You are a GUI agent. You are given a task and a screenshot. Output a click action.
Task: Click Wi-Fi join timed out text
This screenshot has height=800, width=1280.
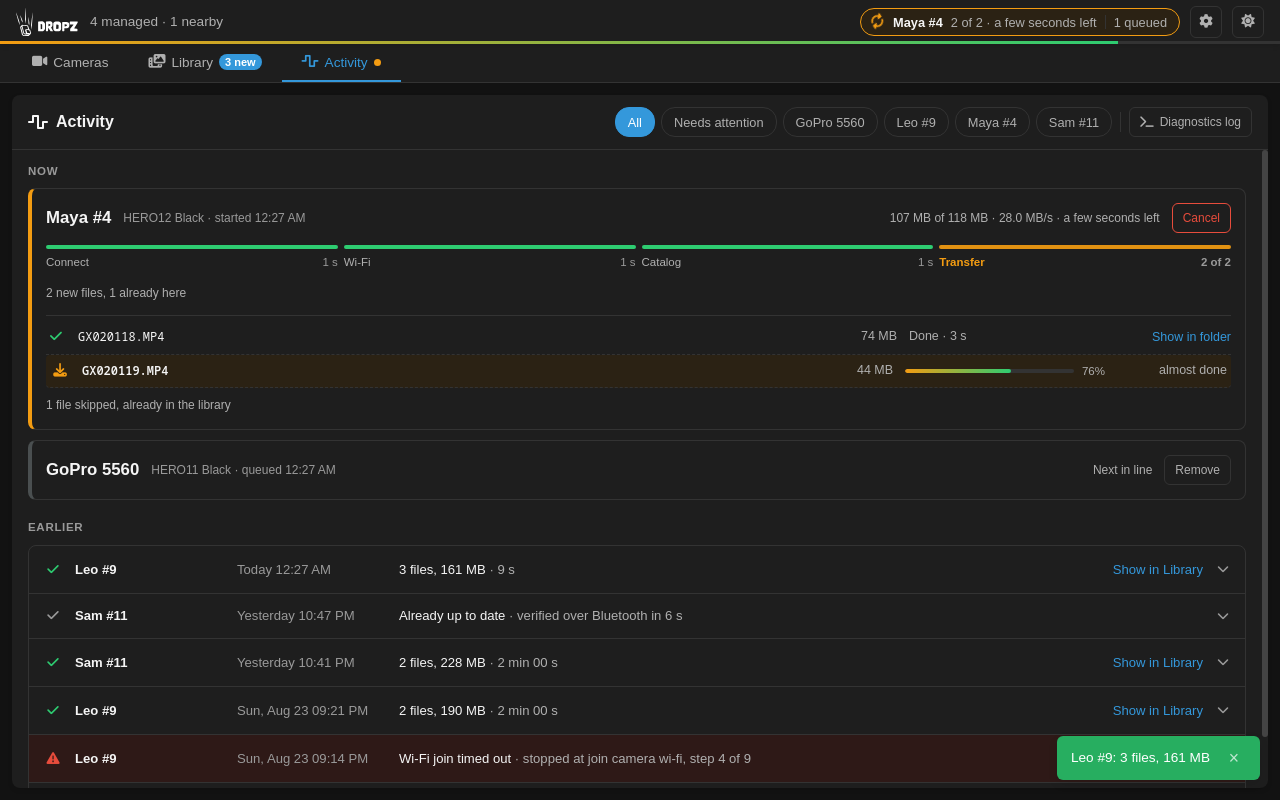(x=455, y=758)
